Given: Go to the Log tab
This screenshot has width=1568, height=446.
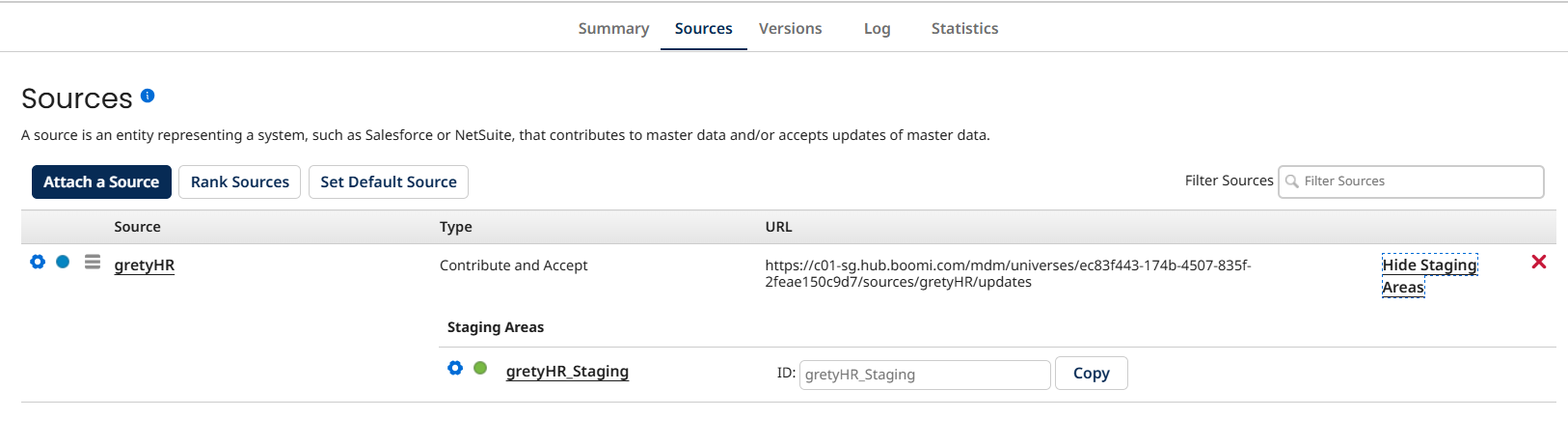Looking at the screenshot, I should pyautogui.click(x=877, y=29).
